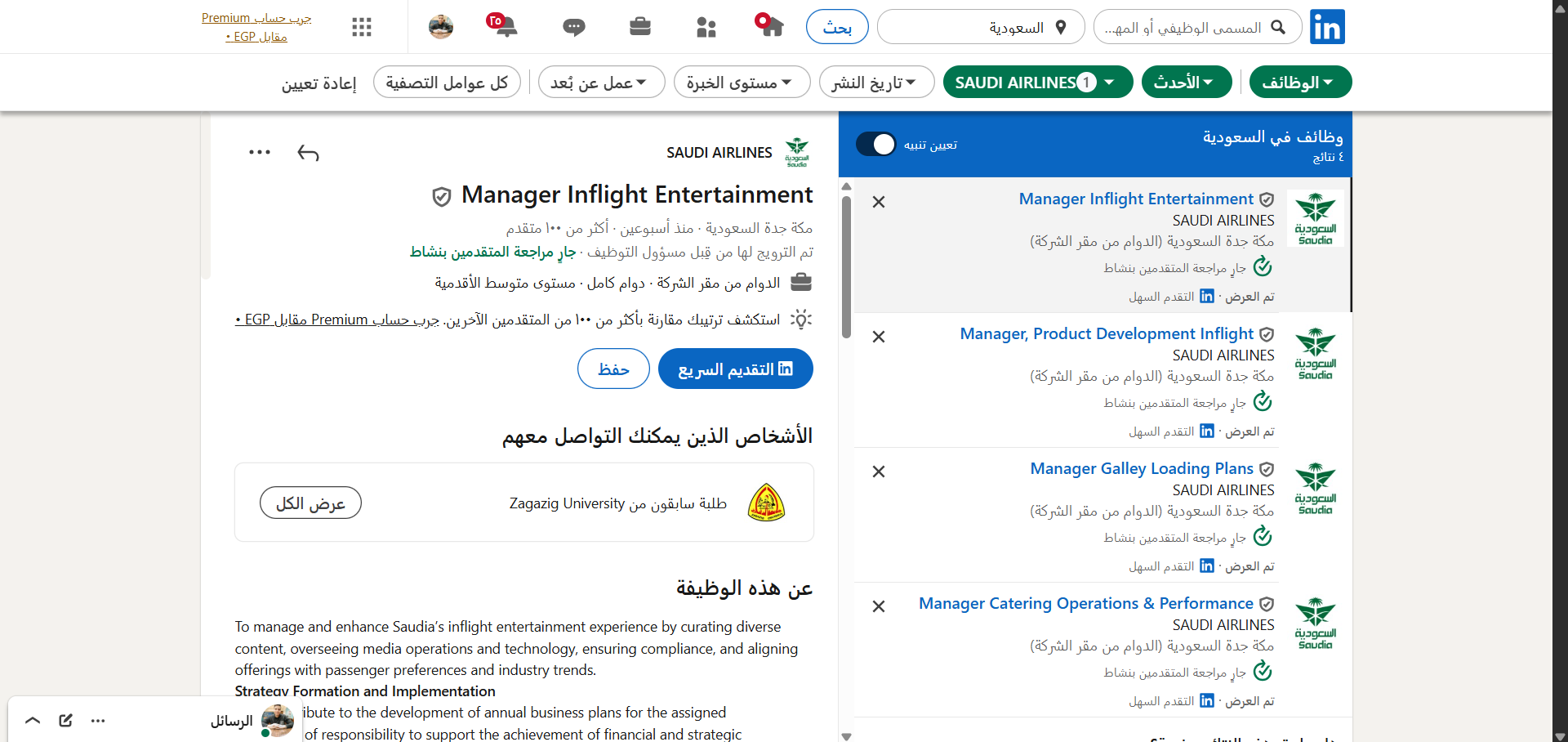Dismiss Manager Galley Loading Plans job

pyautogui.click(x=879, y=472)
